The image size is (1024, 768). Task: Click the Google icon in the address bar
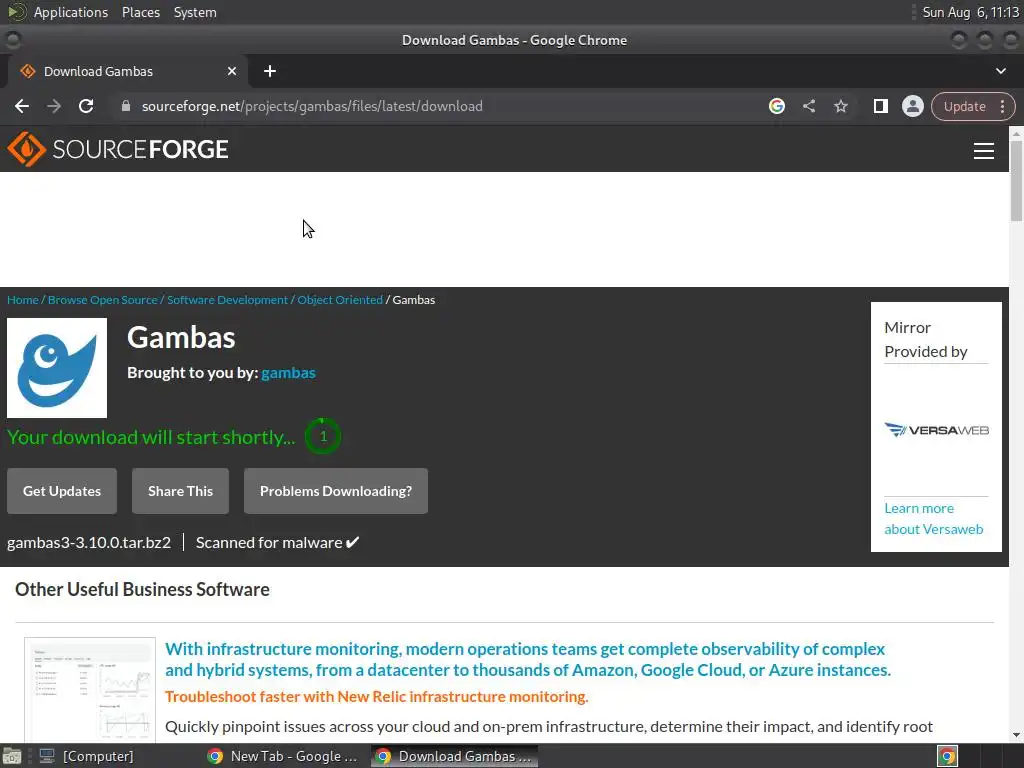pos(777,106)
